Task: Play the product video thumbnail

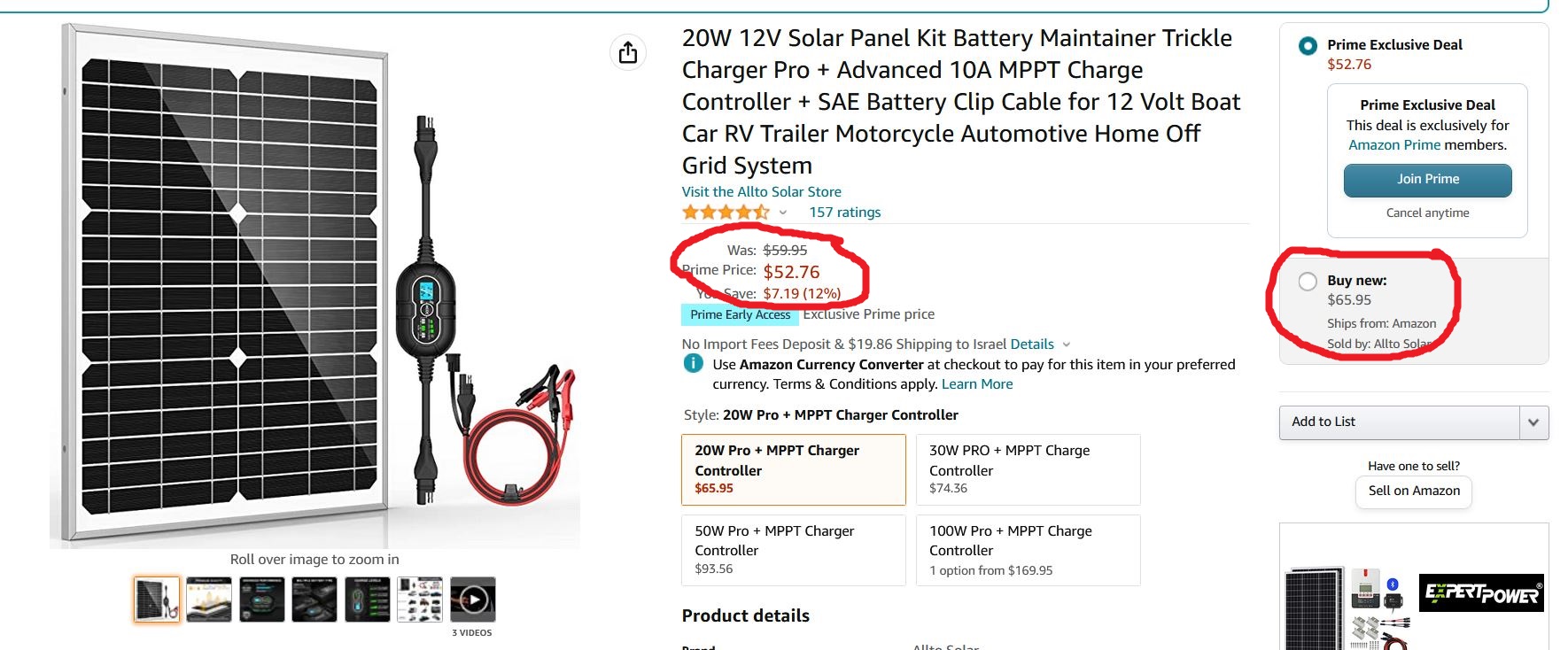Action: (x=473, y=600)
